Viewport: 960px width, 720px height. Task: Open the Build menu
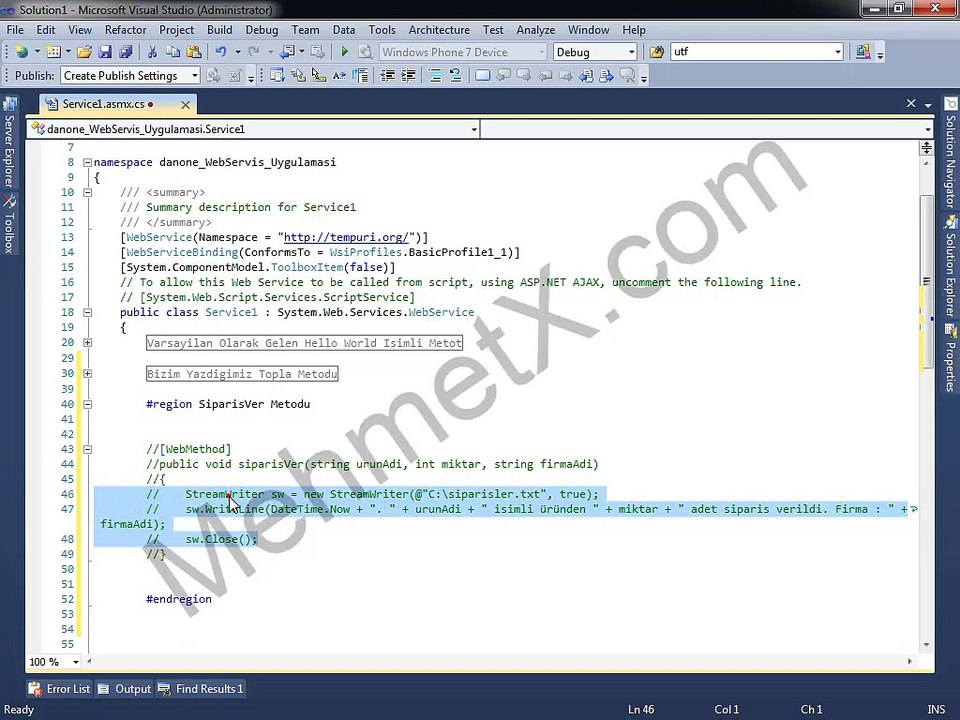pos(220,30)
